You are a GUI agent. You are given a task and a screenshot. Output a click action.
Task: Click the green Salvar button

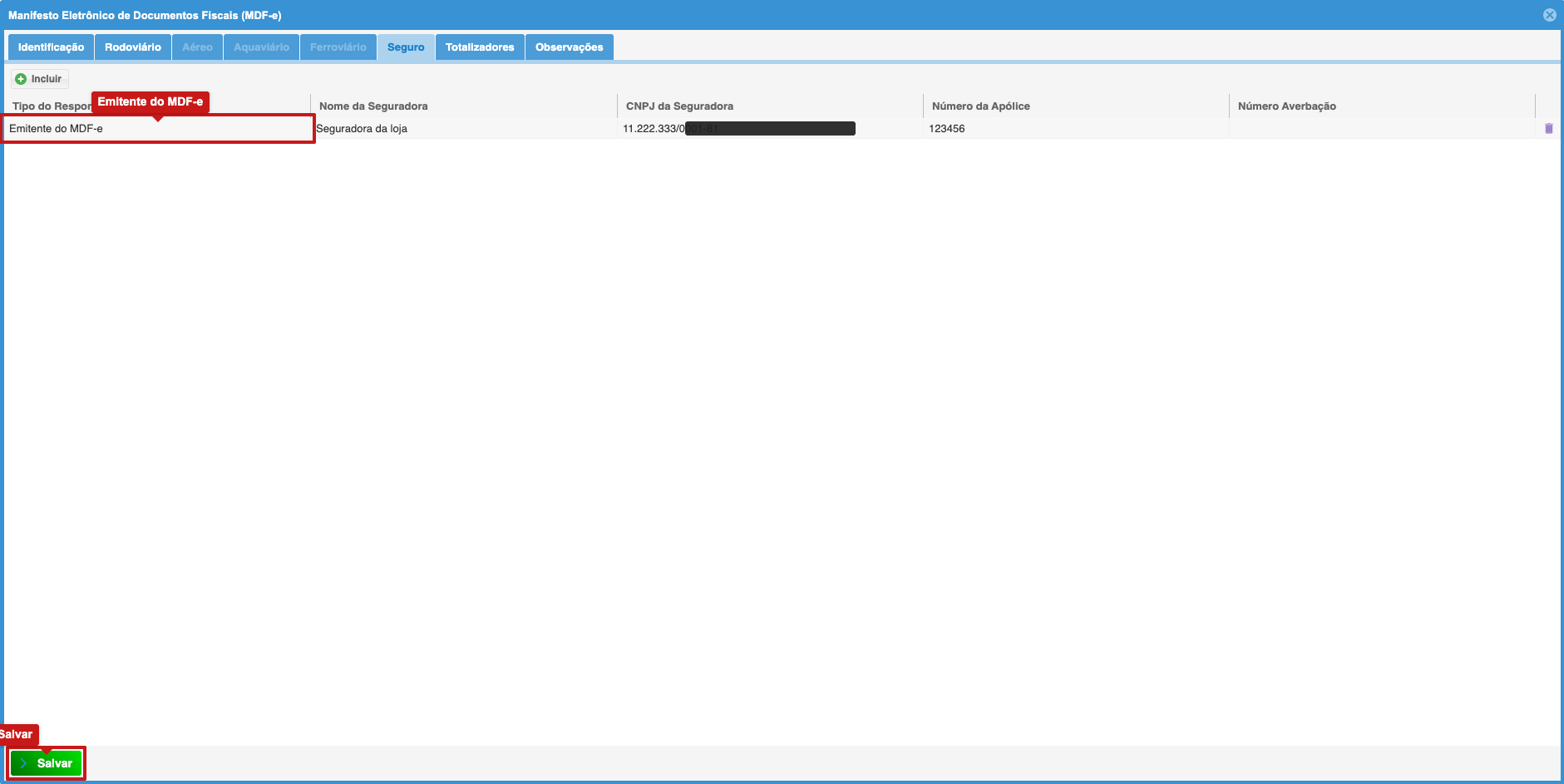tap(47, 763)
